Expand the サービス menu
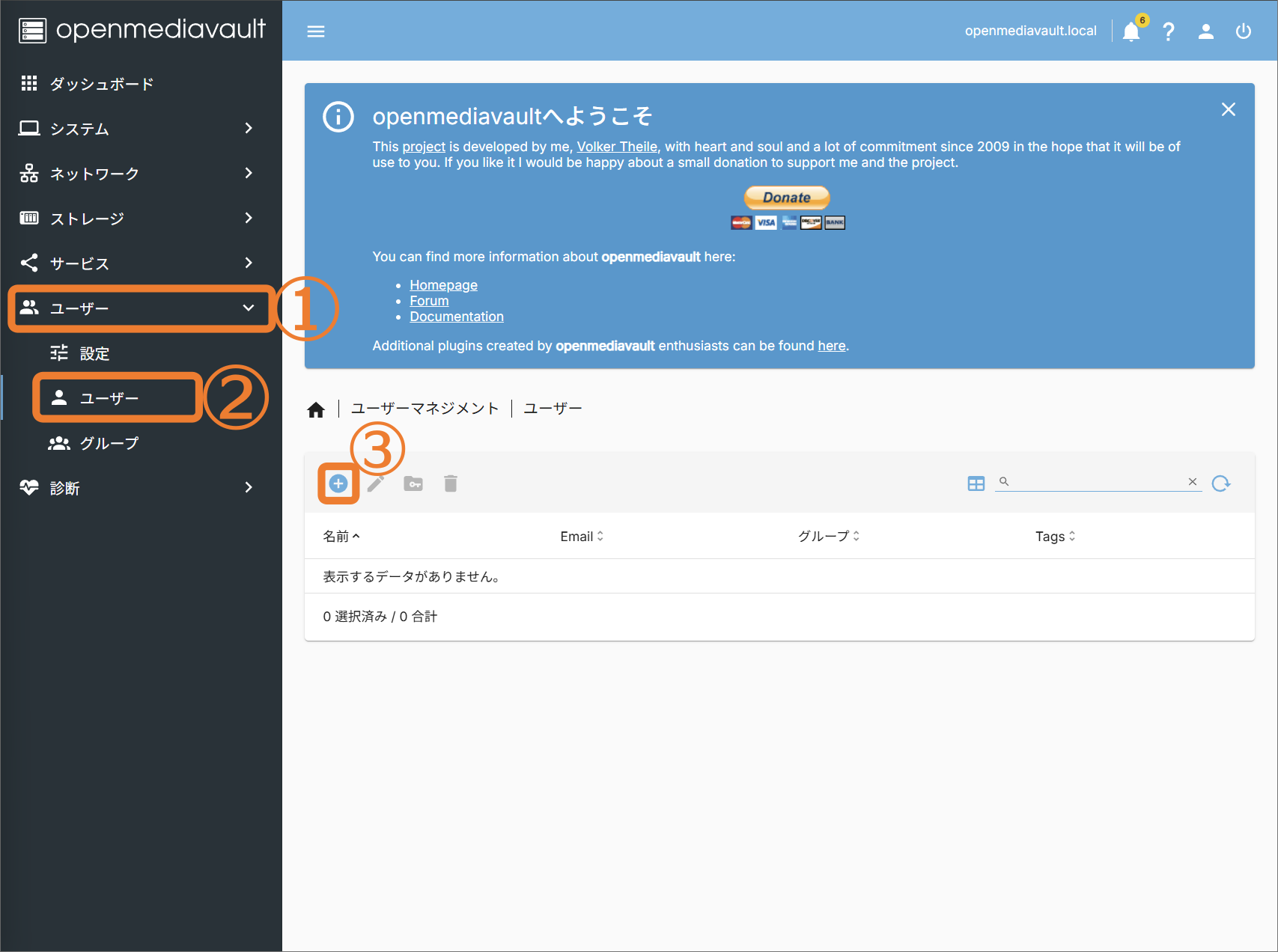 click(x=141, y=263)
